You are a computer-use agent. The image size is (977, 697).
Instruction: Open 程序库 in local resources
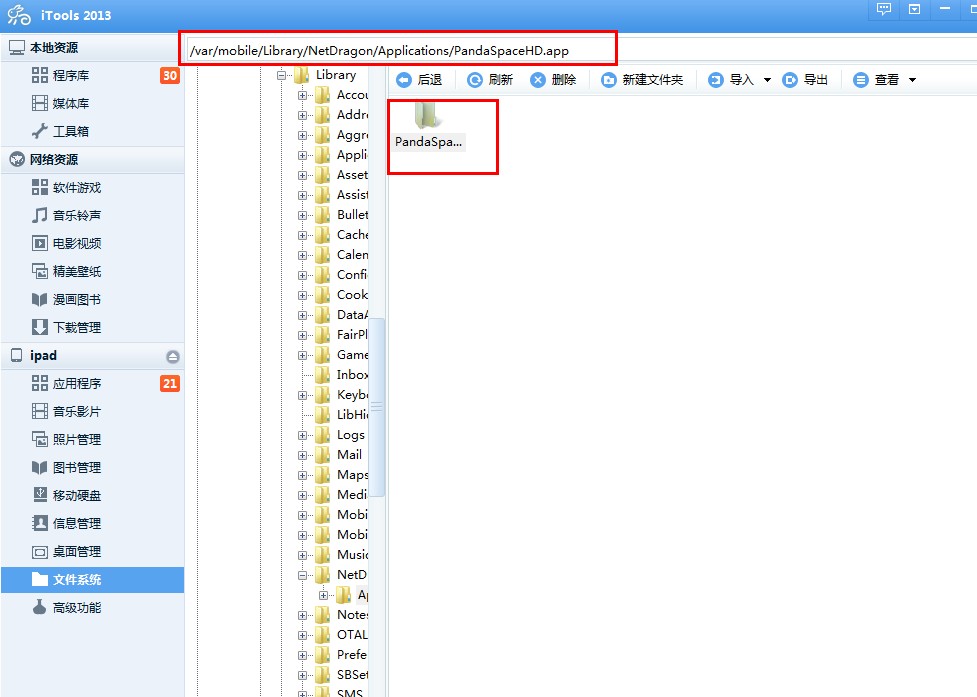[92, 76]
